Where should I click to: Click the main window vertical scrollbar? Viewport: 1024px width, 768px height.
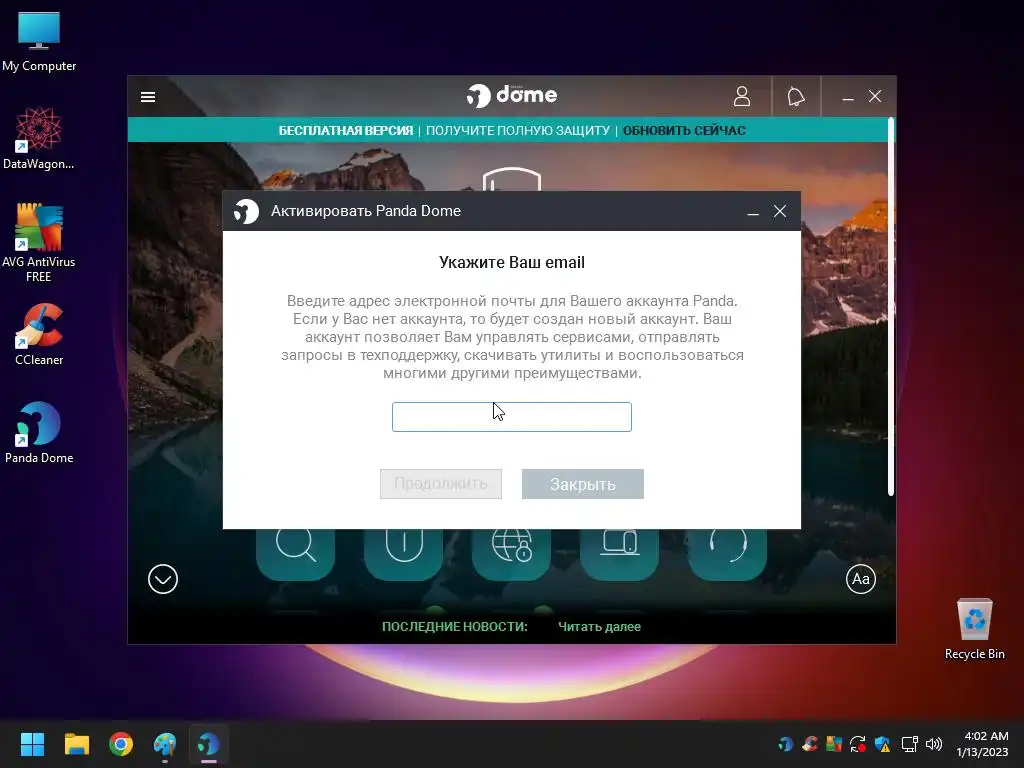891,307
